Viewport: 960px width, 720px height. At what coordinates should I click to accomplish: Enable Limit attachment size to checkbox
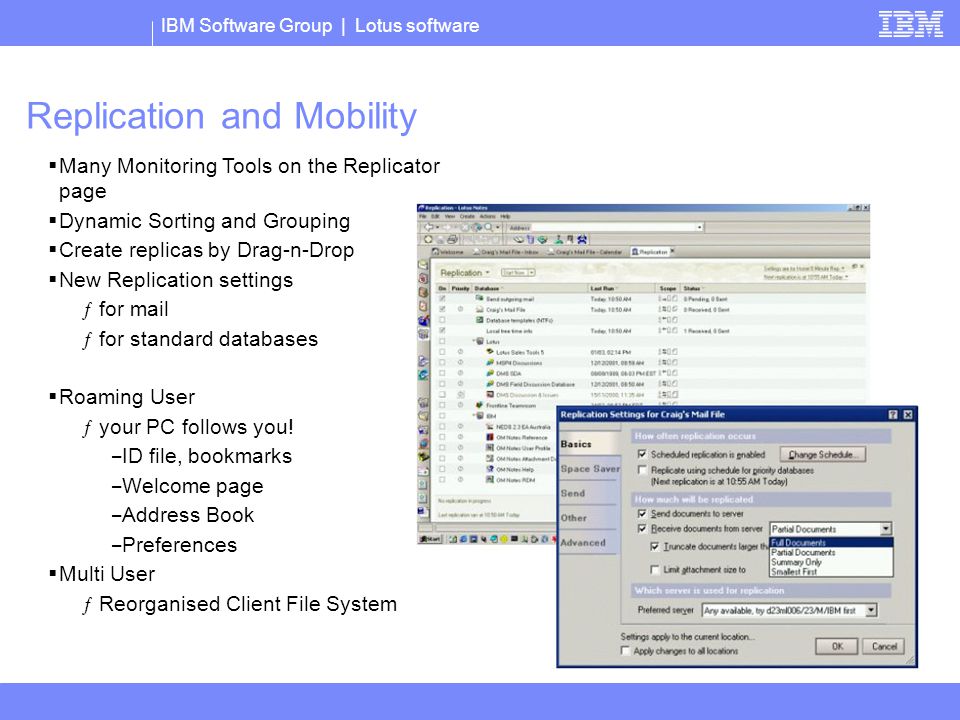pos(654,569)
